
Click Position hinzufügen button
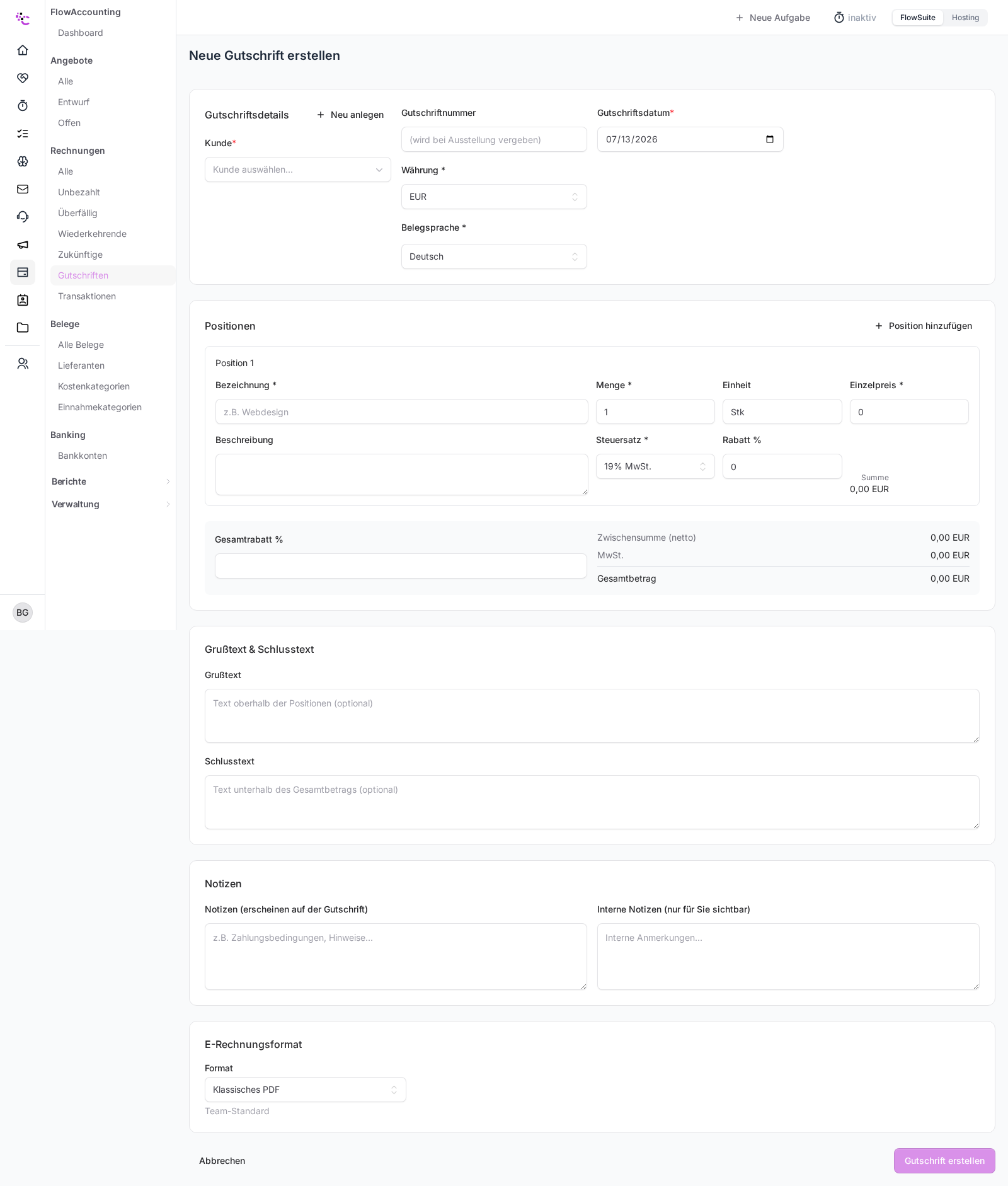coord(923,326)
